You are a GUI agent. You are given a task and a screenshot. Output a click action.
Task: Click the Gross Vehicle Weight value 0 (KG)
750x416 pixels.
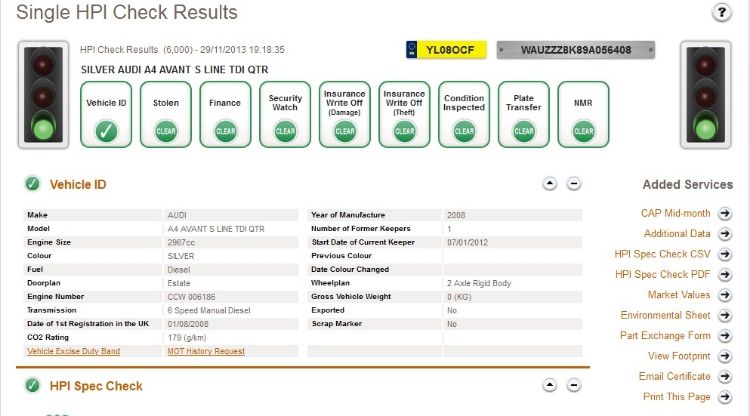(x=459, y=297)
